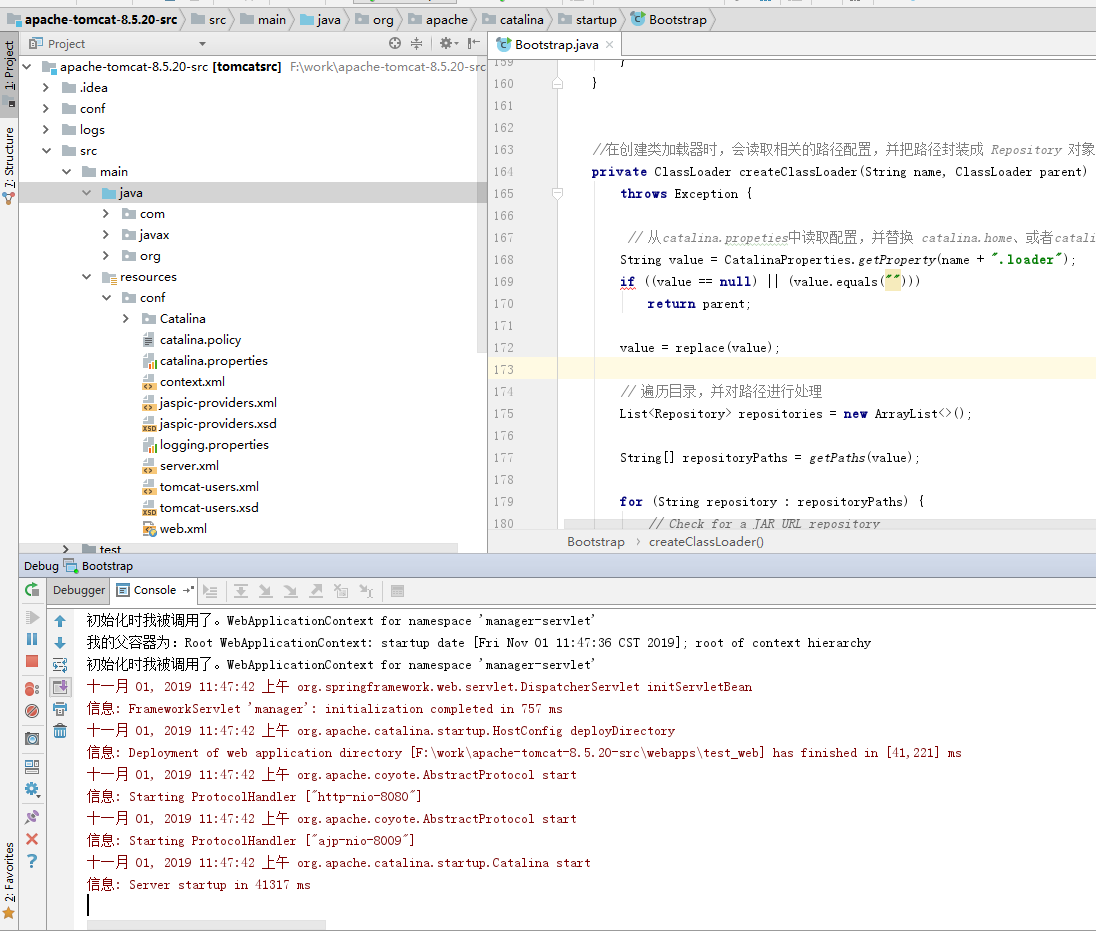Click the console up arrow icon

(60, 621)
